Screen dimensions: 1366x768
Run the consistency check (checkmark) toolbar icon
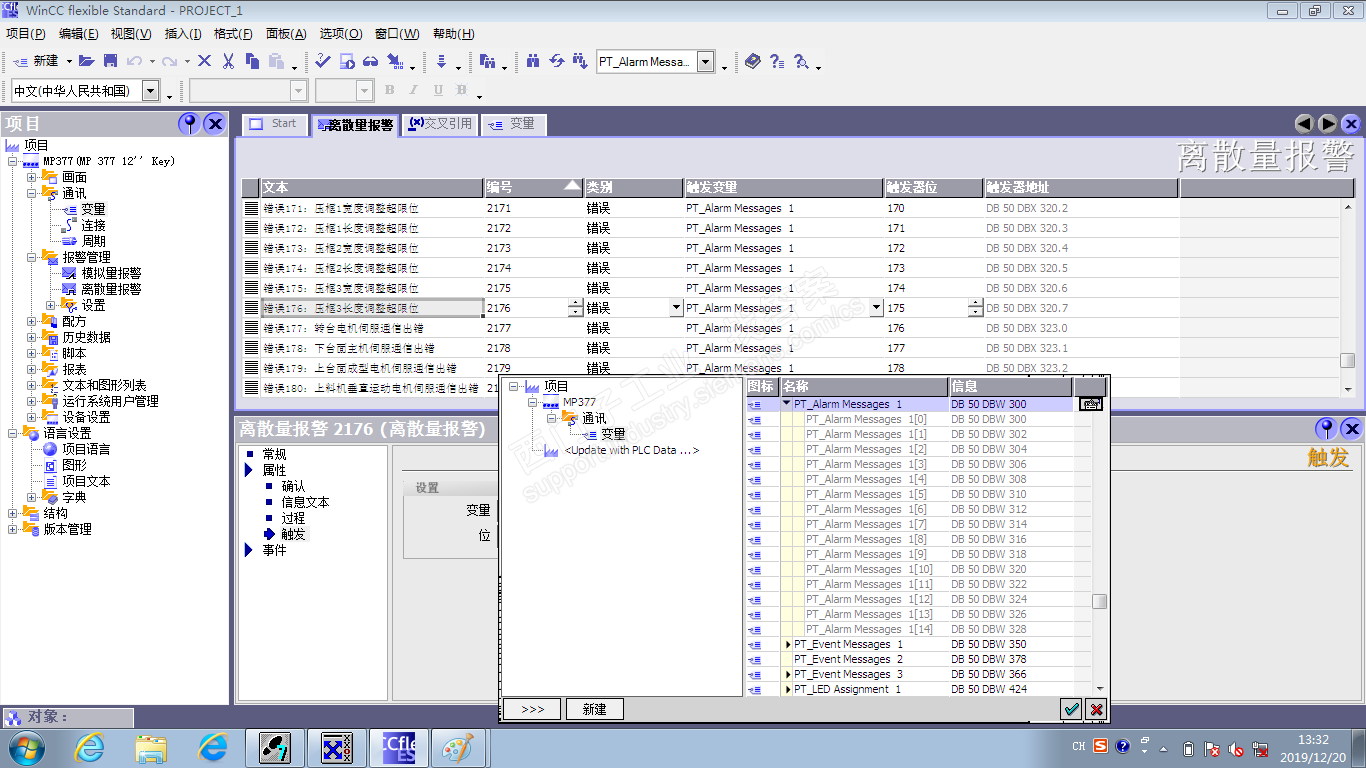click(x=322, y=61)
